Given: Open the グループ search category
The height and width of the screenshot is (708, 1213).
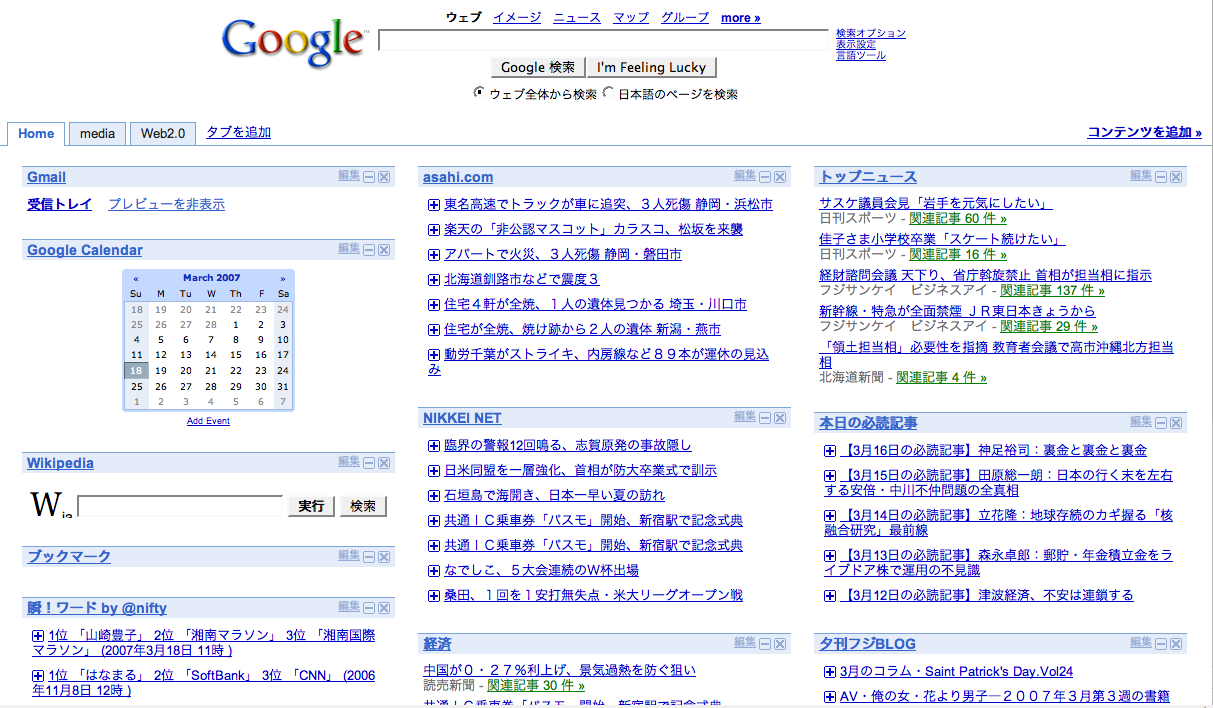Looking at the screenshot, I should coord(685,17).
